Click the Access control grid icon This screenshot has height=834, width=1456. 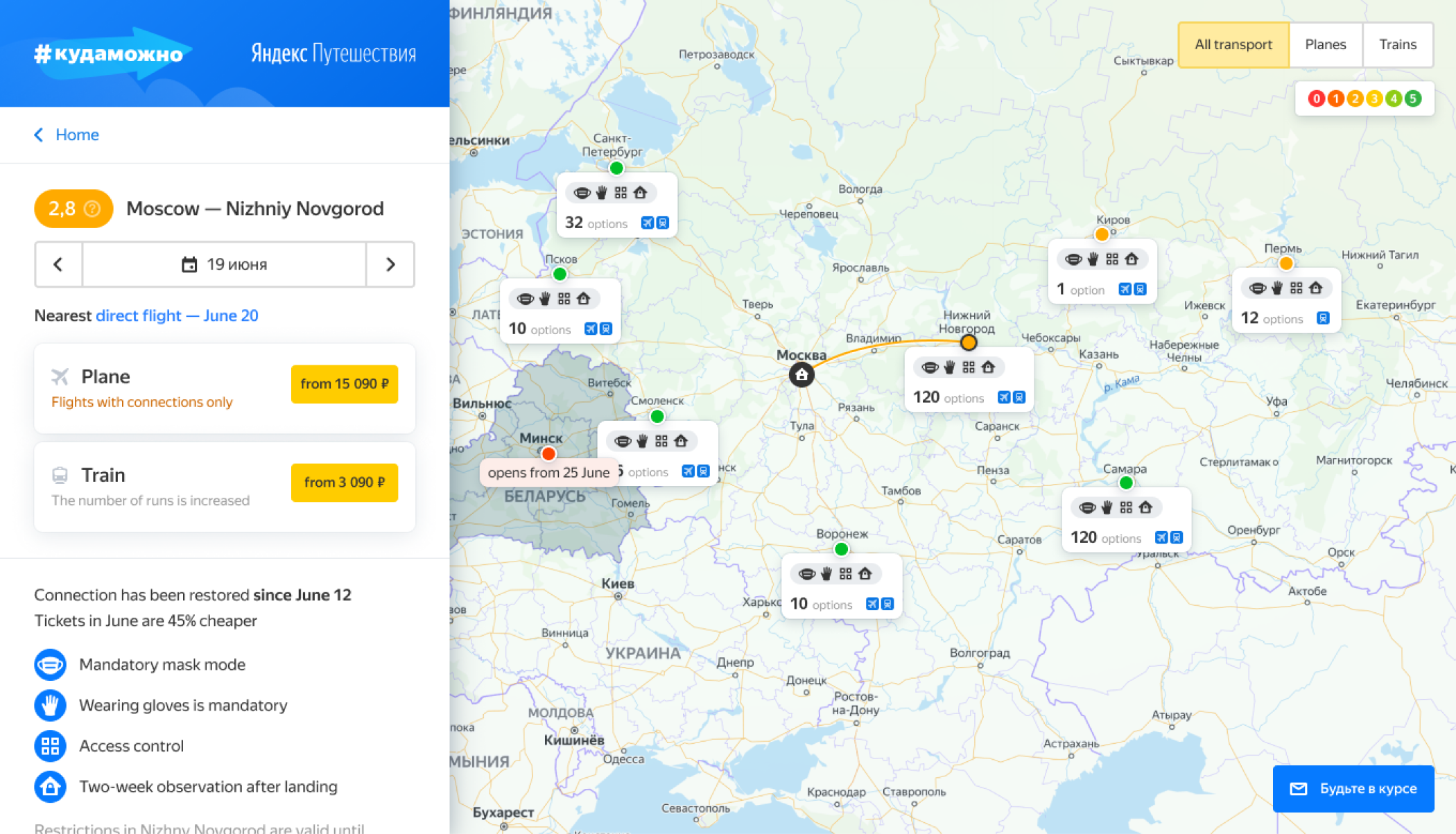coord(50,746)
